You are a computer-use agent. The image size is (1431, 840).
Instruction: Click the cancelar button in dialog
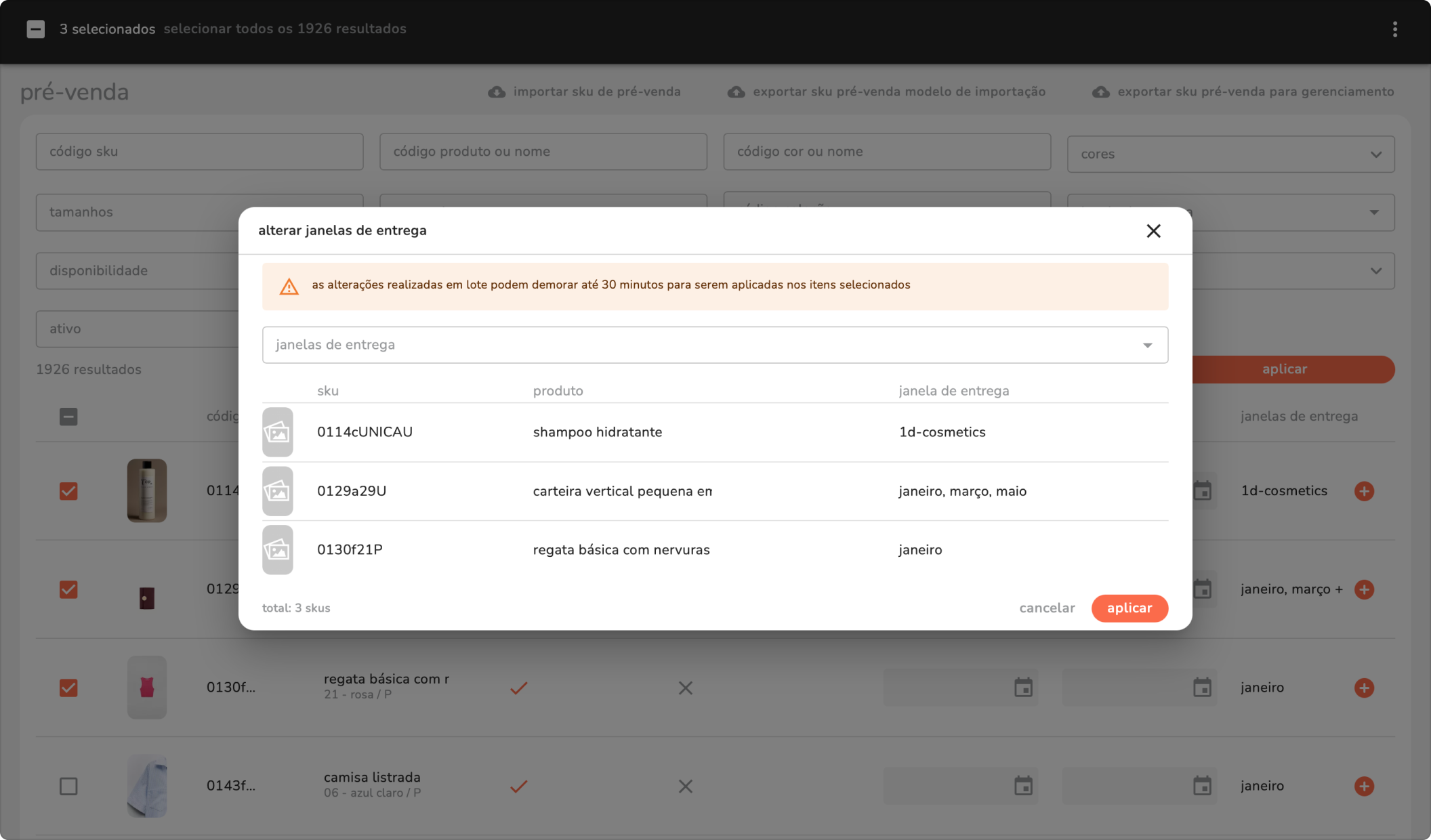coord(1047,608)
